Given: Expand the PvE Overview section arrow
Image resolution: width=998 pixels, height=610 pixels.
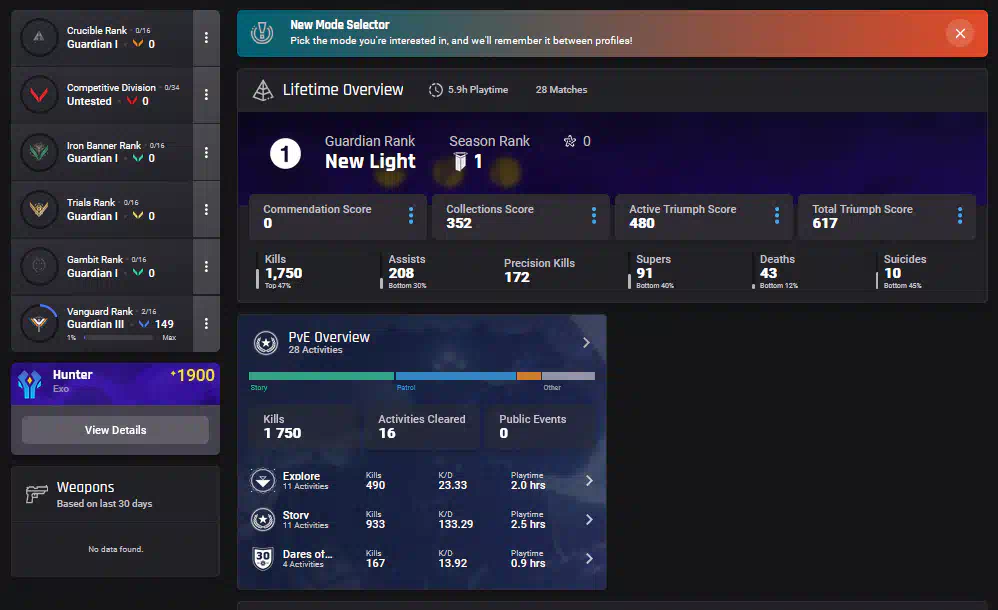Looking at the screenshot, I should [x=586, y=343].
